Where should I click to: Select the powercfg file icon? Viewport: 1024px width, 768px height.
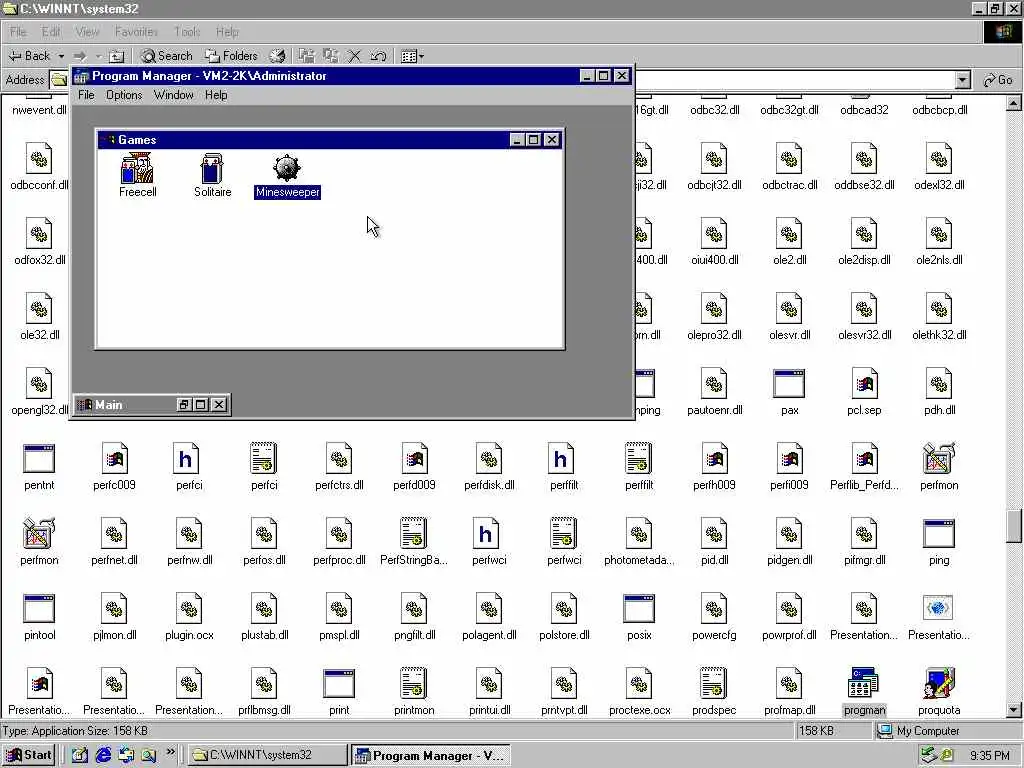point(714,608)
